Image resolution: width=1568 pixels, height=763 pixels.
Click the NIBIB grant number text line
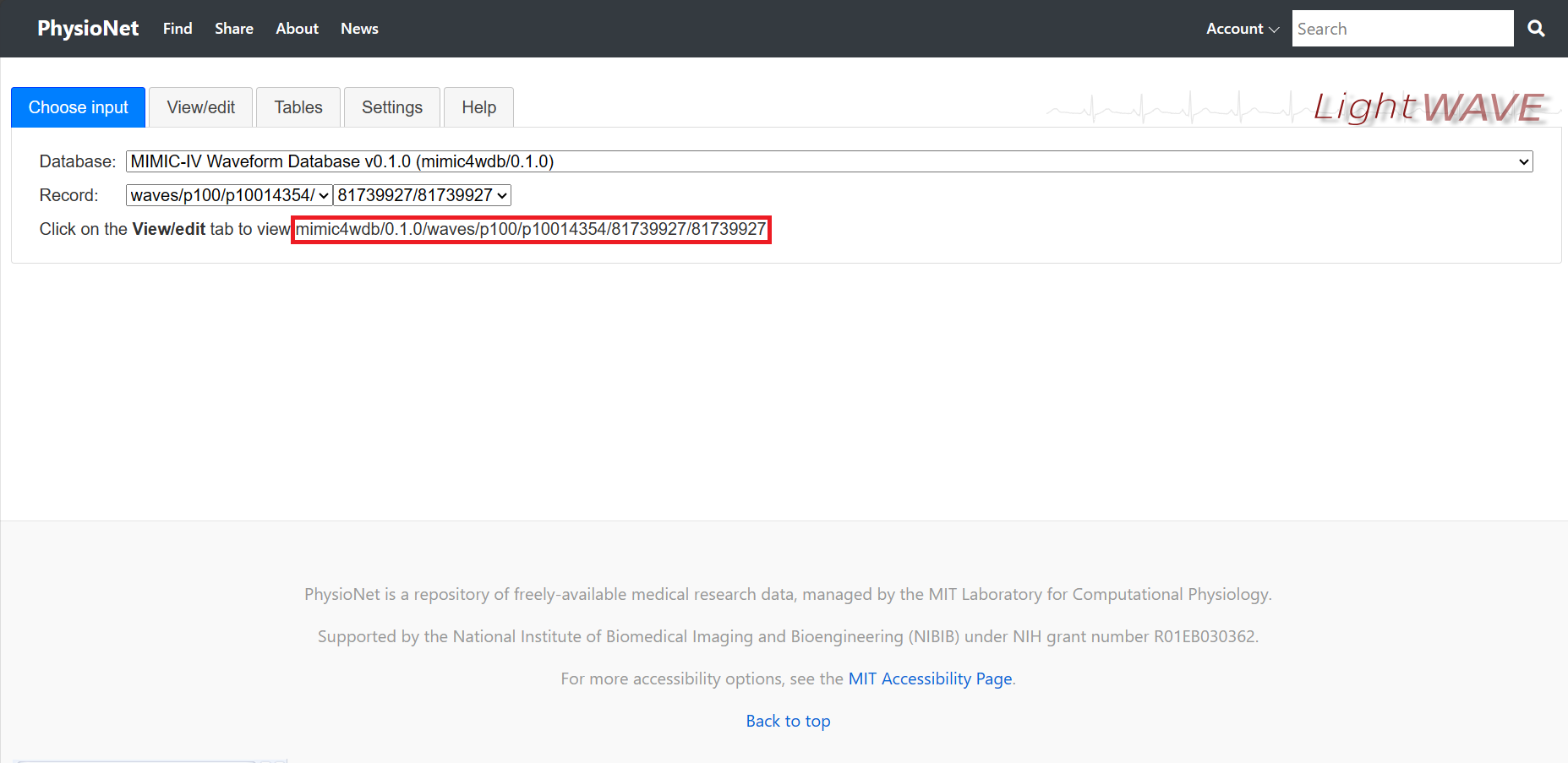(x=788, y=636)
